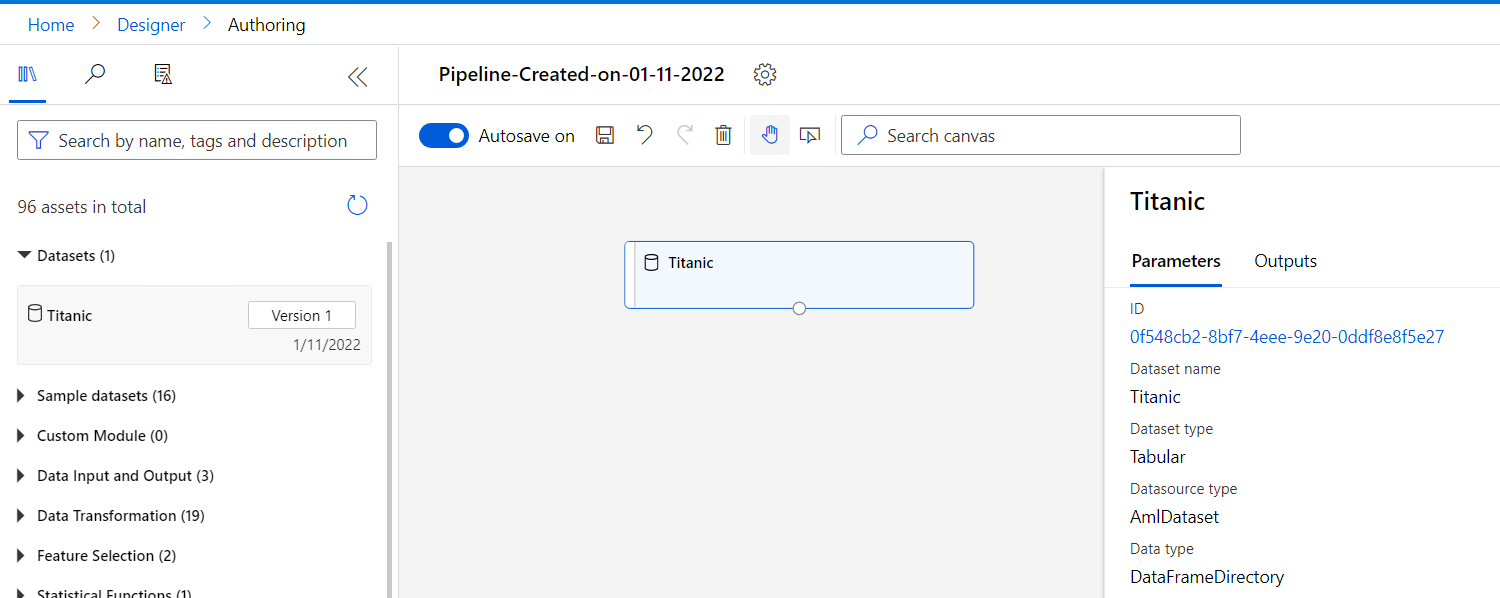Click the Dataset name value Titanic

(x=1156, y=397)
